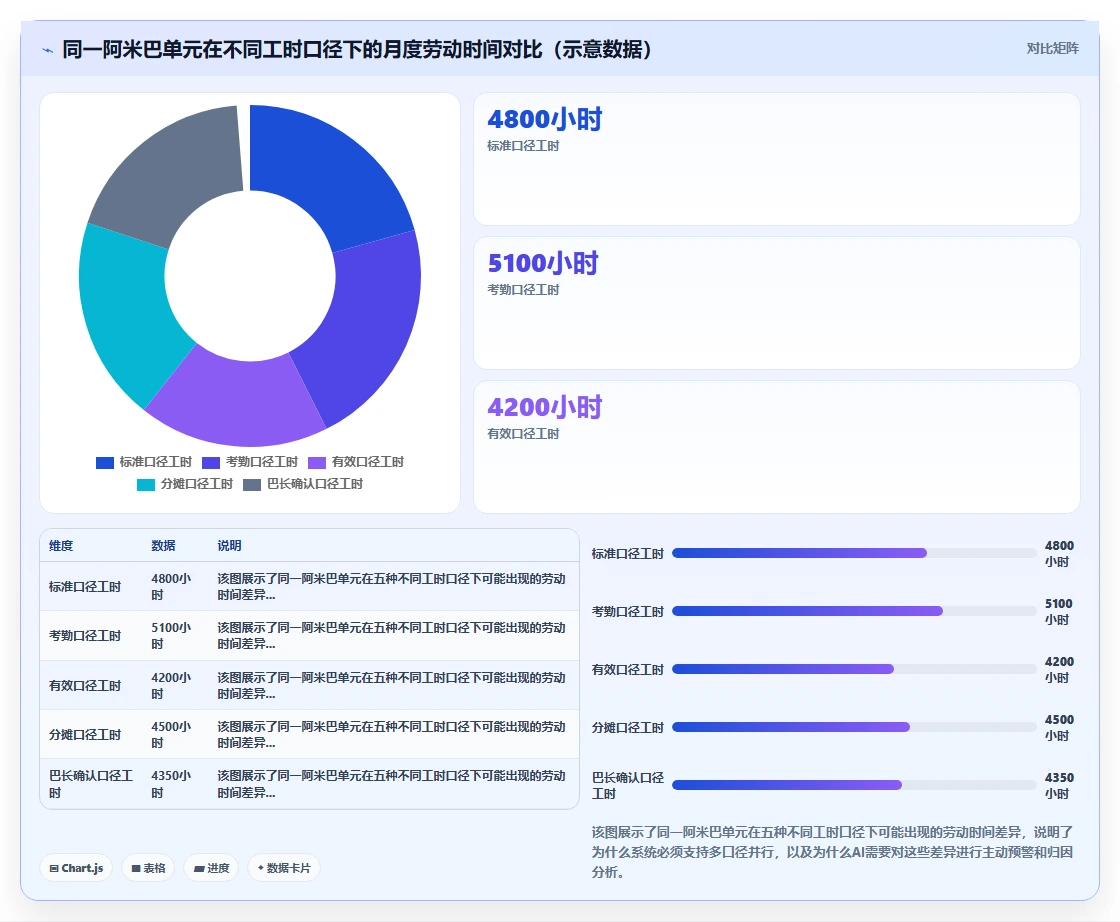
Task: Click the 5100 小时 progress value label
Action: [1059, 611]
